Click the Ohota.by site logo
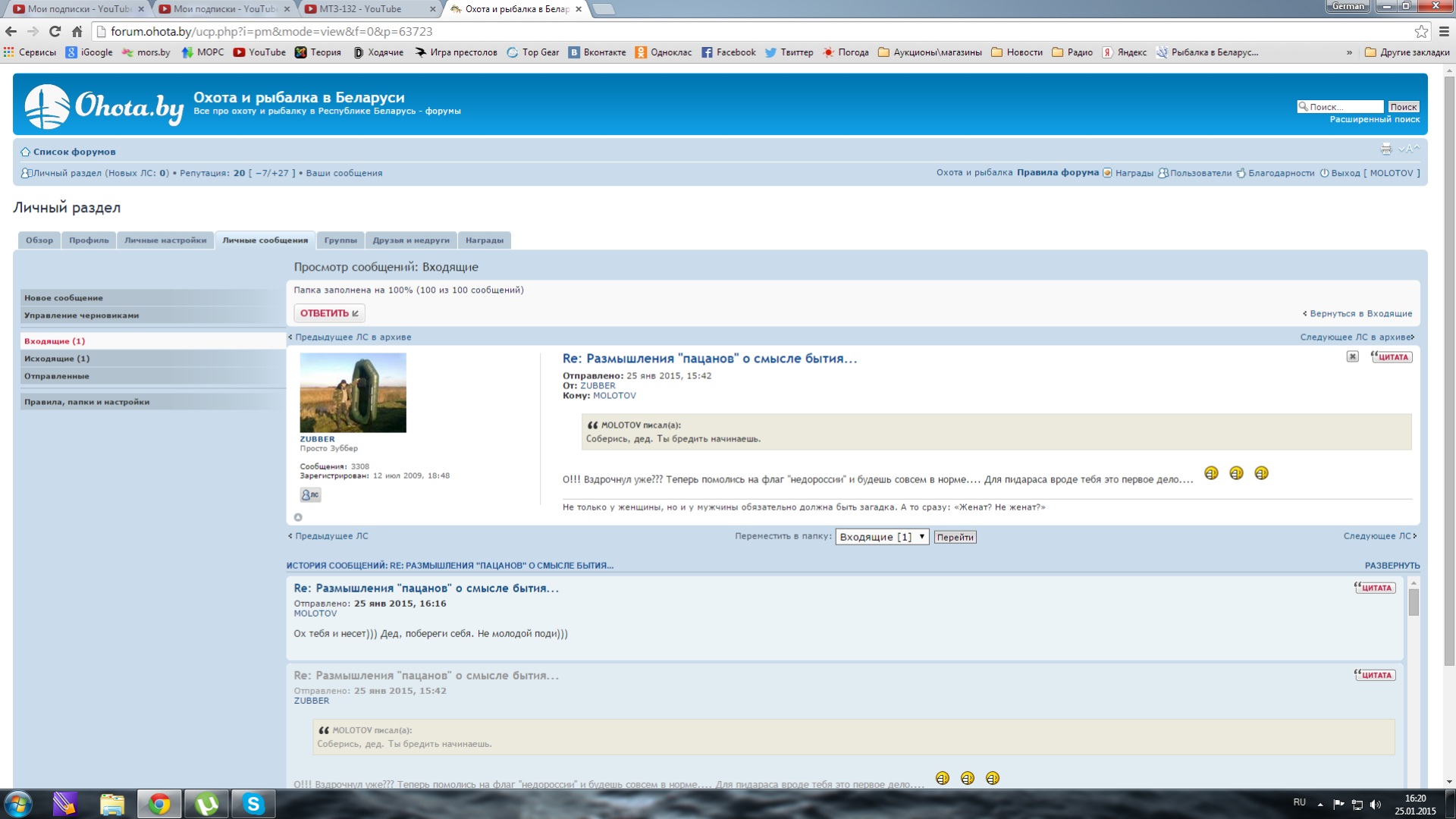The image size is (1456, 819). coord(105,106)
